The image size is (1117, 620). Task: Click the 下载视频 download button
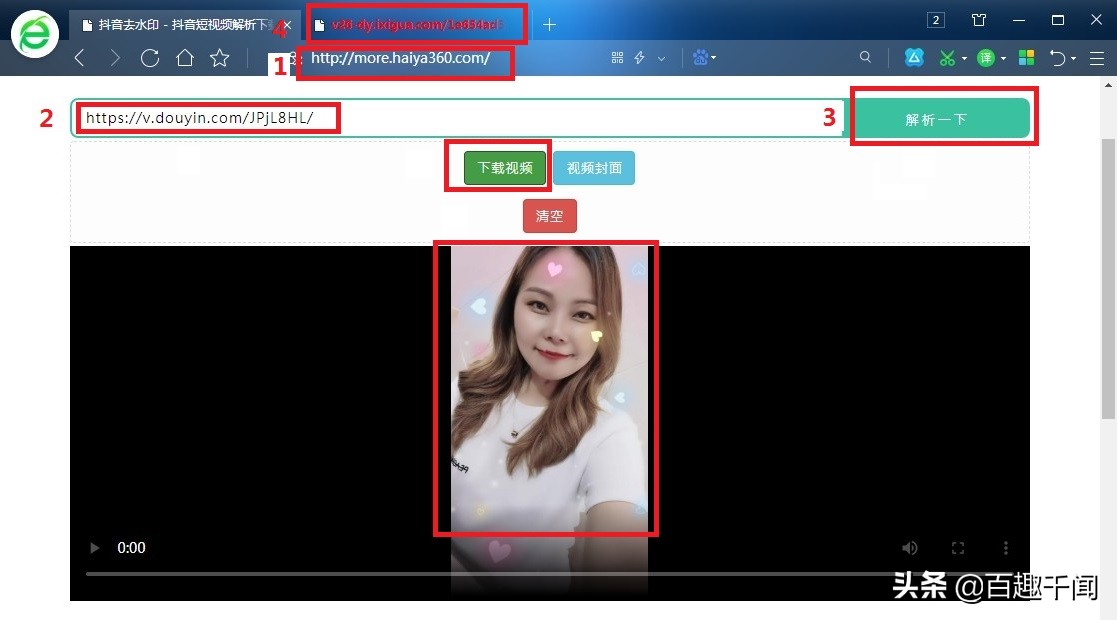pos(505,167)
